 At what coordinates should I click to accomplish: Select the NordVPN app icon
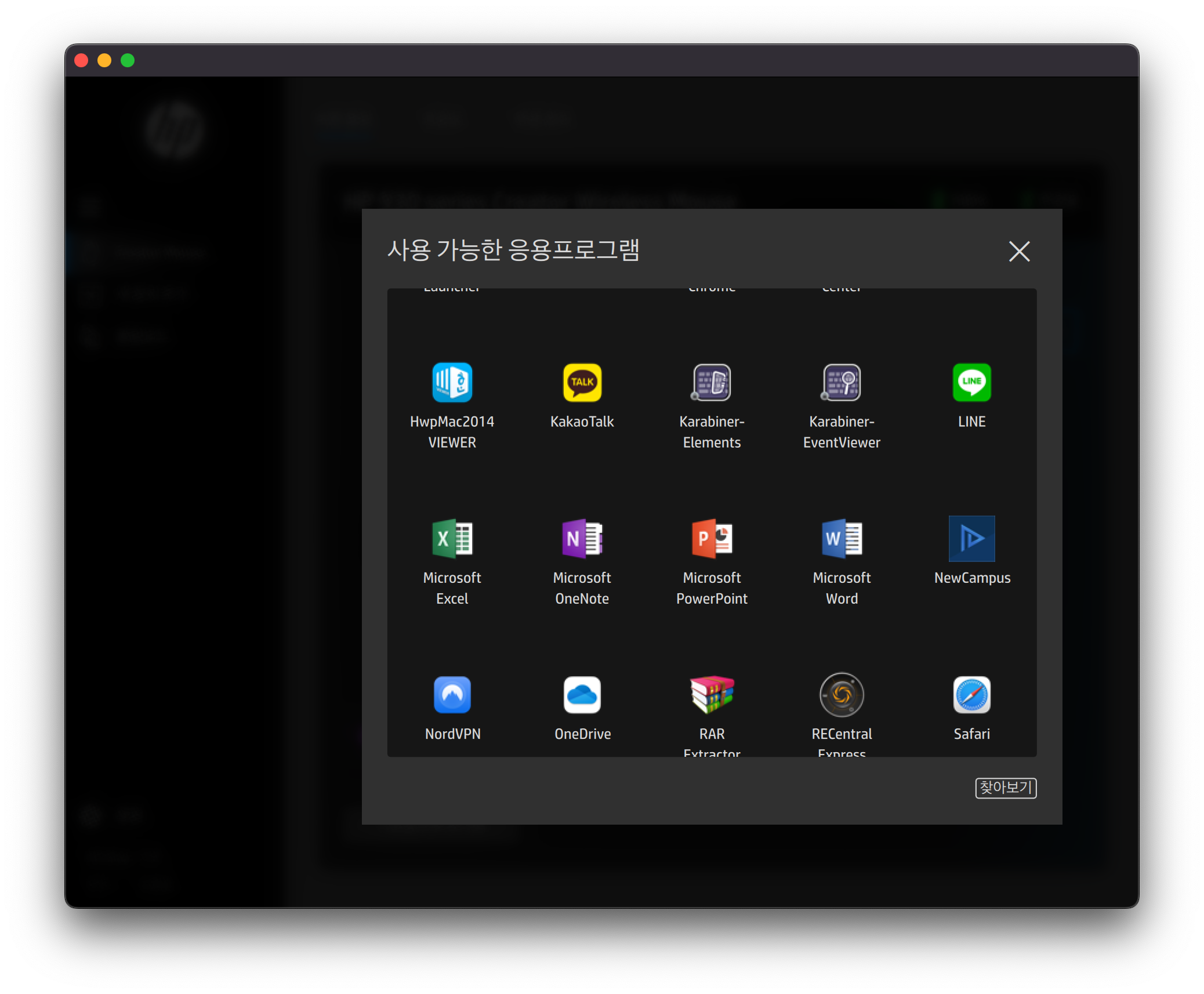[x=452, y=695]
